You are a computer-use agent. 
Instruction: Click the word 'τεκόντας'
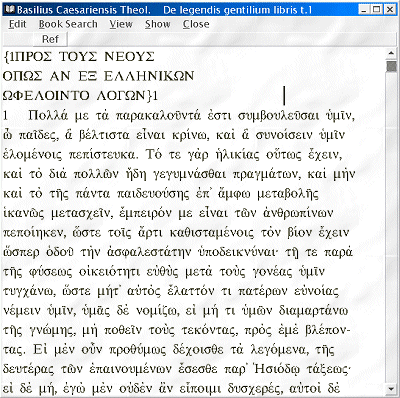(x=209, y=331)
